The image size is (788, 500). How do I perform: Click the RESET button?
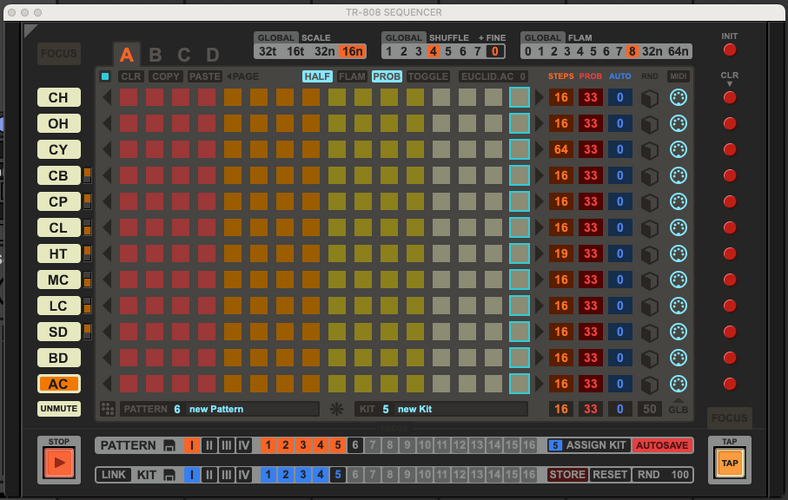pyautogui.click(x=610, y=475)
